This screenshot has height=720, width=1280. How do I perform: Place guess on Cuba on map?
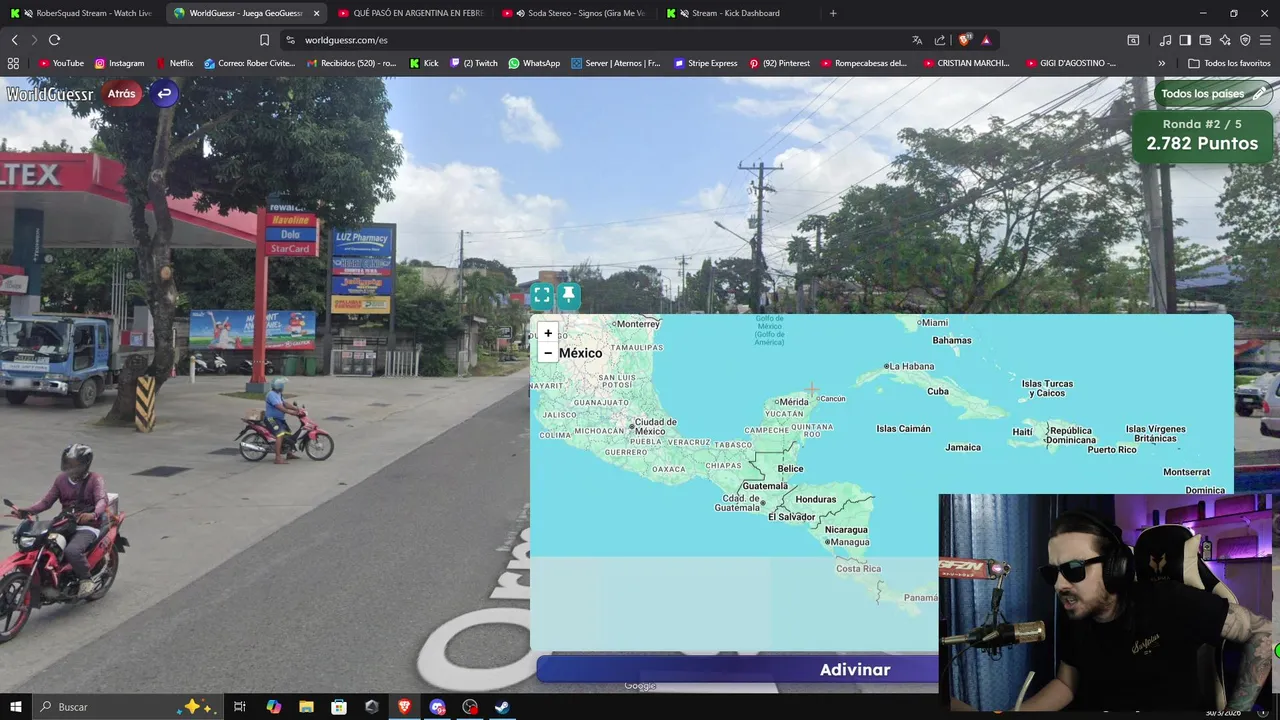(938, 391)
